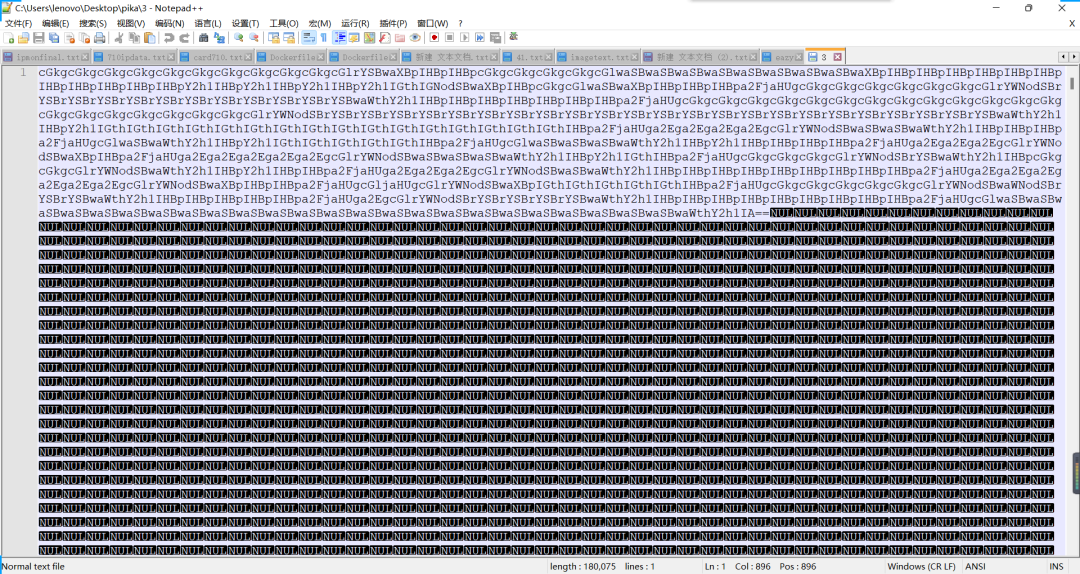
Task: Click the Open file toolbar icon
Action: 23,38
